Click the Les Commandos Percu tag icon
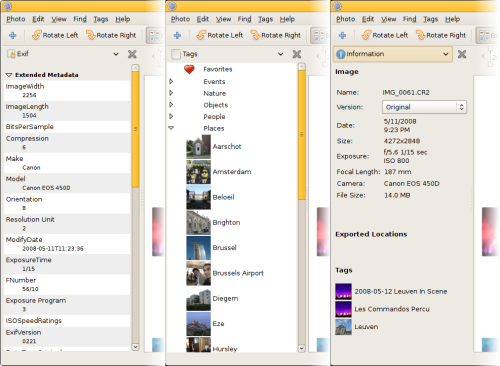 point(343,309)
